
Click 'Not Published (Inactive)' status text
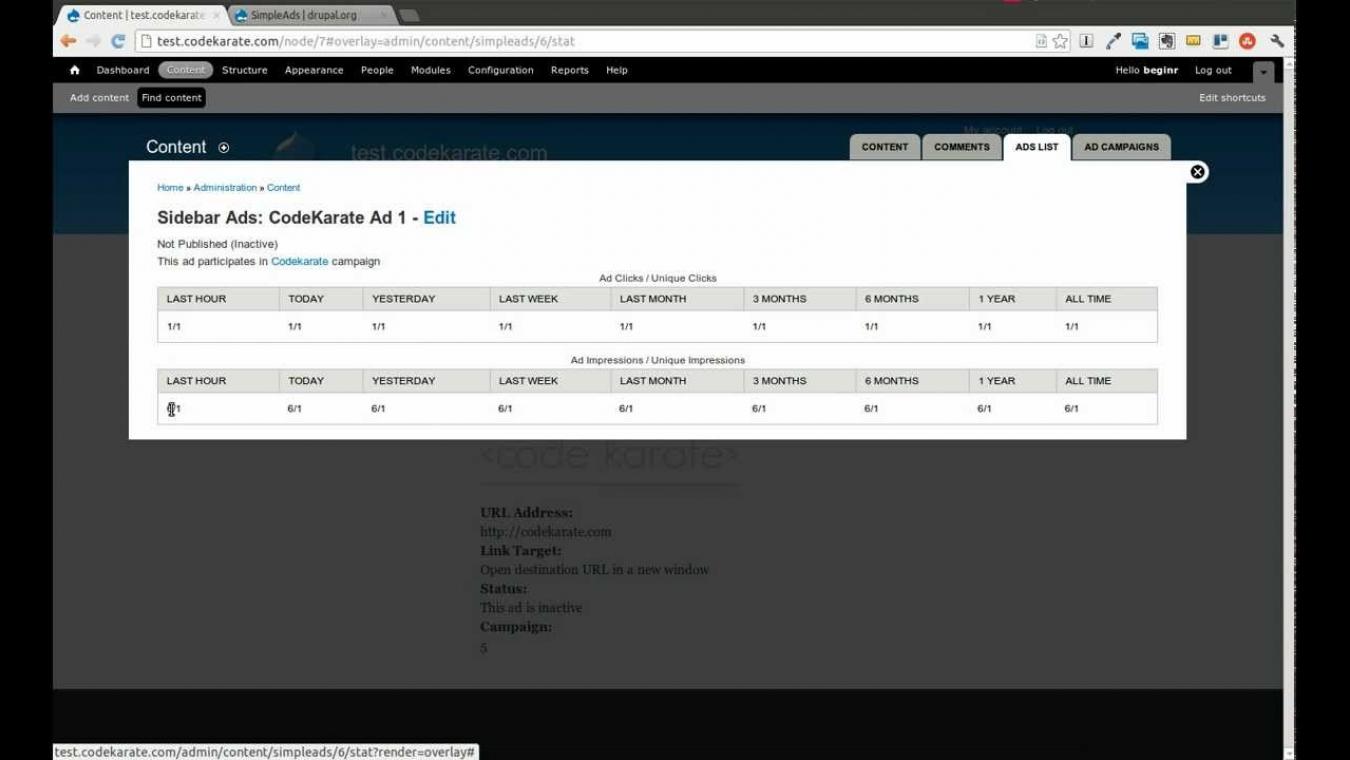tap(217, 244)
